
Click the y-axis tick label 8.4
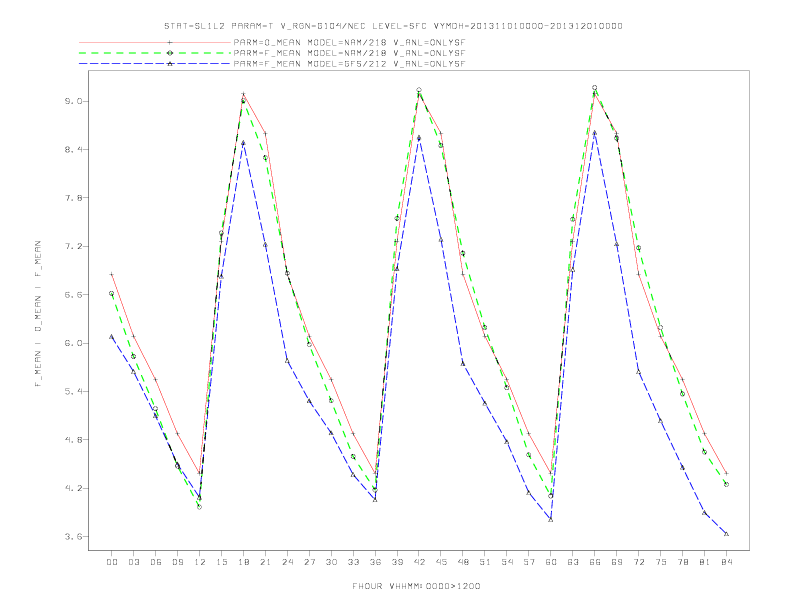tap(73, 149)
